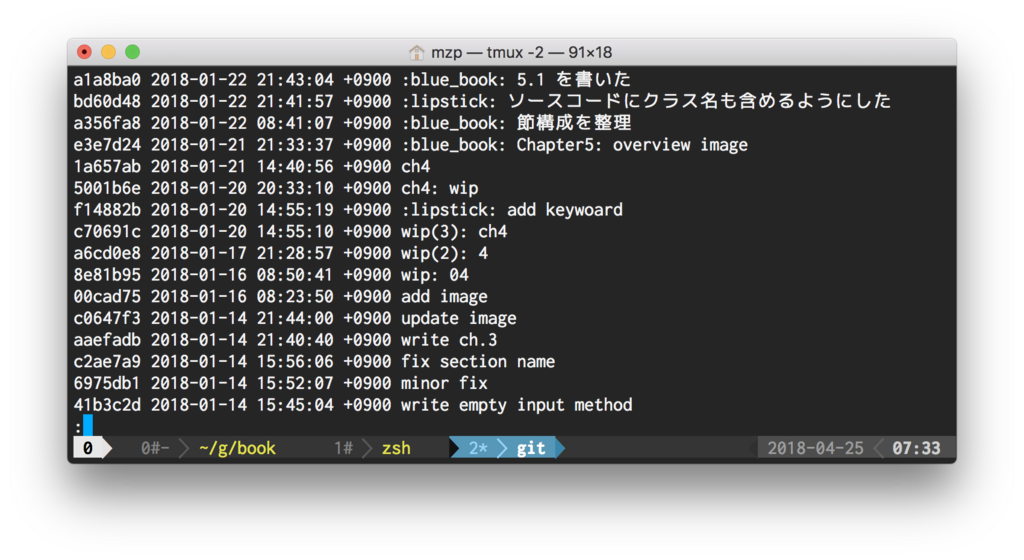This screenshot has height=560, width=1024.
Task: Click commit hash 5001b6e
Action: (107, 188)
